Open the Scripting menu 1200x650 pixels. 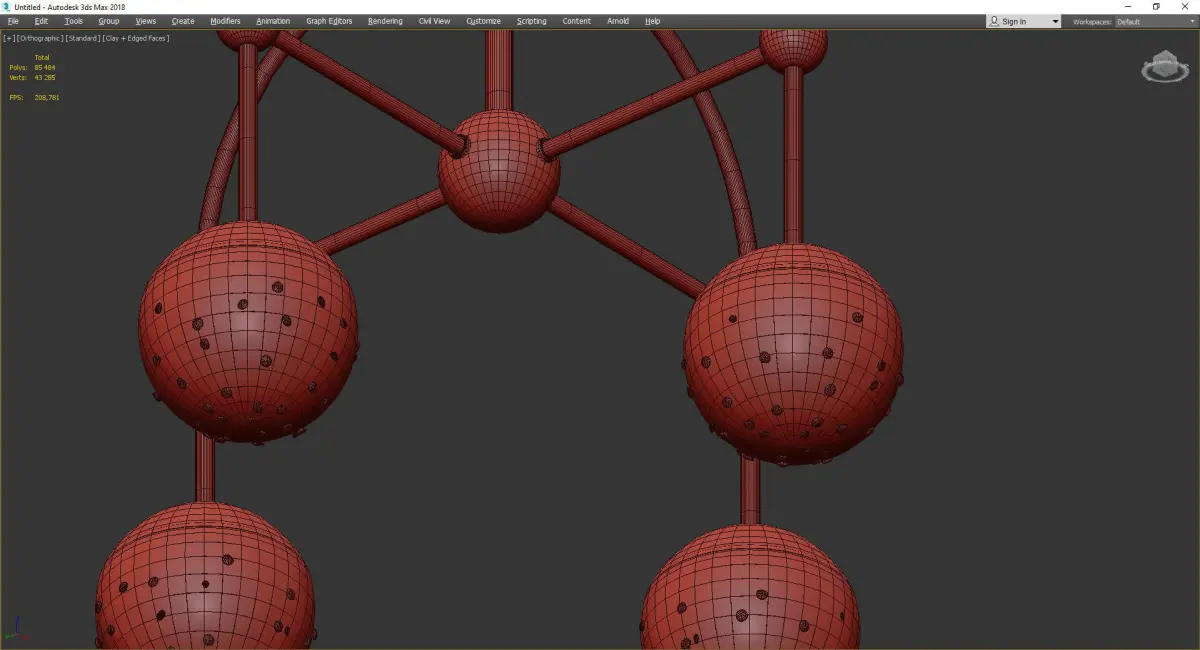pyautogui.click(x=531, y=21)
